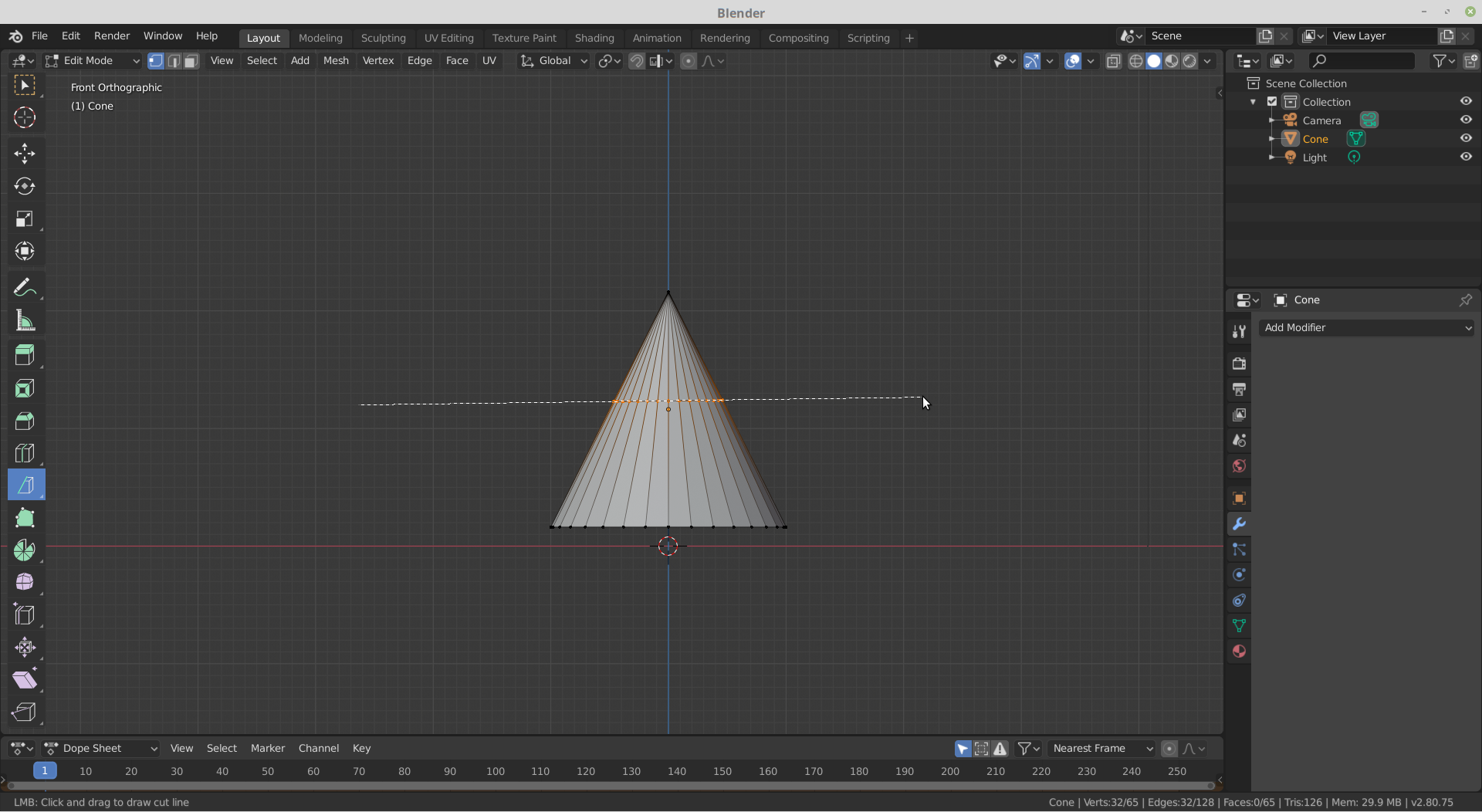
Task: Click the add workspace plus button
Action: pos(909,38)
